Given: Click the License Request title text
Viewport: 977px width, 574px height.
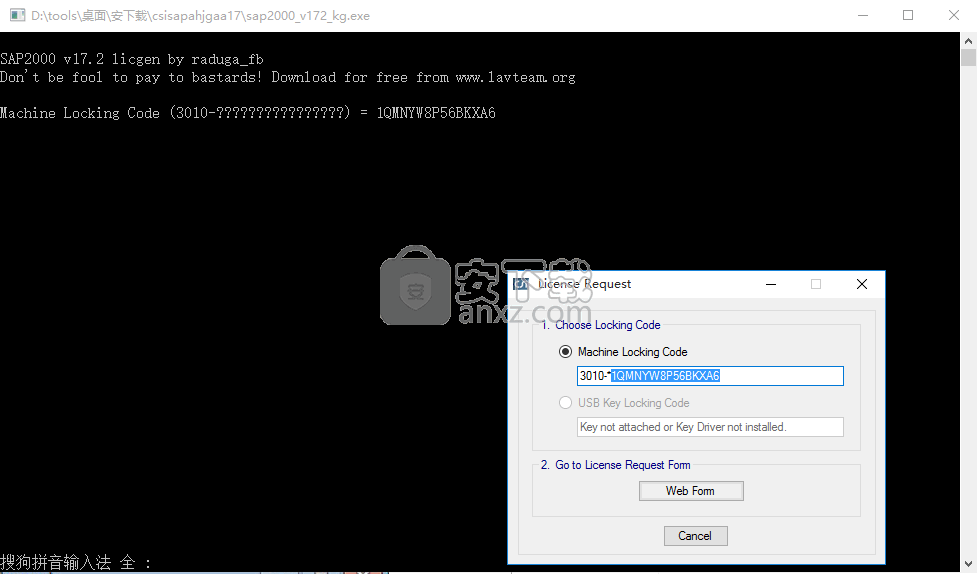Looking at the screenshot, I should [x=584, y=284].
